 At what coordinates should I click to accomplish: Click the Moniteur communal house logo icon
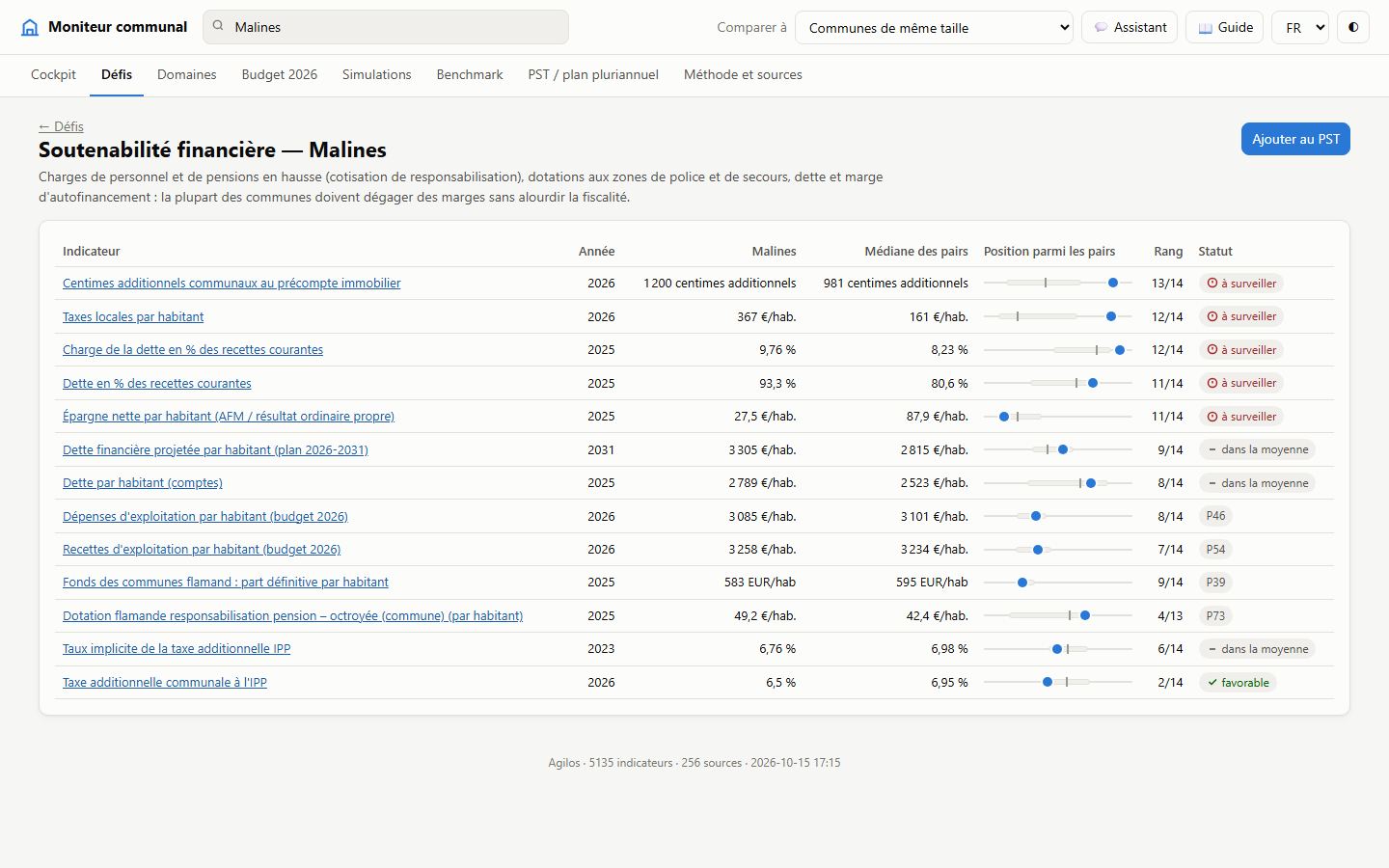[x=30, y=27]
